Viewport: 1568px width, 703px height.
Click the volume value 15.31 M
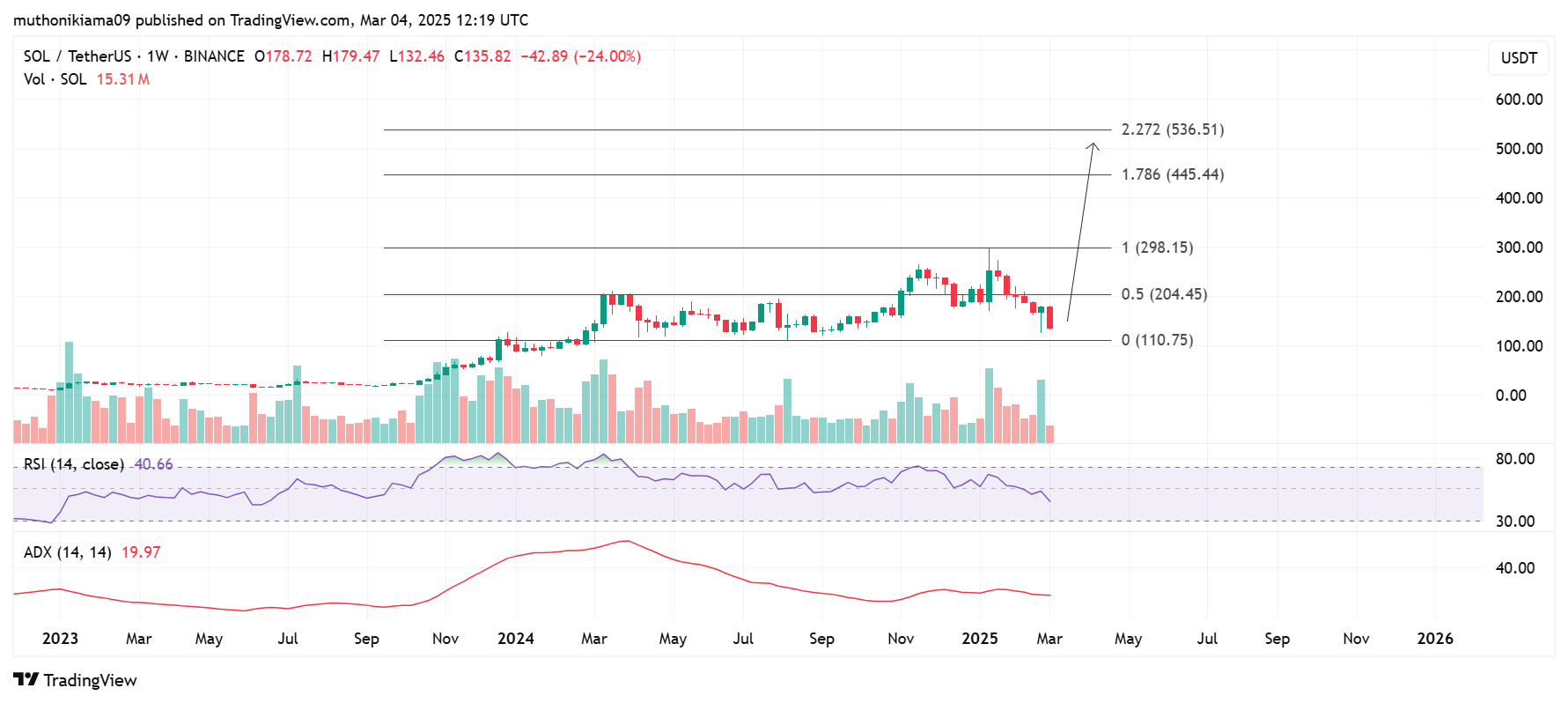123,79
